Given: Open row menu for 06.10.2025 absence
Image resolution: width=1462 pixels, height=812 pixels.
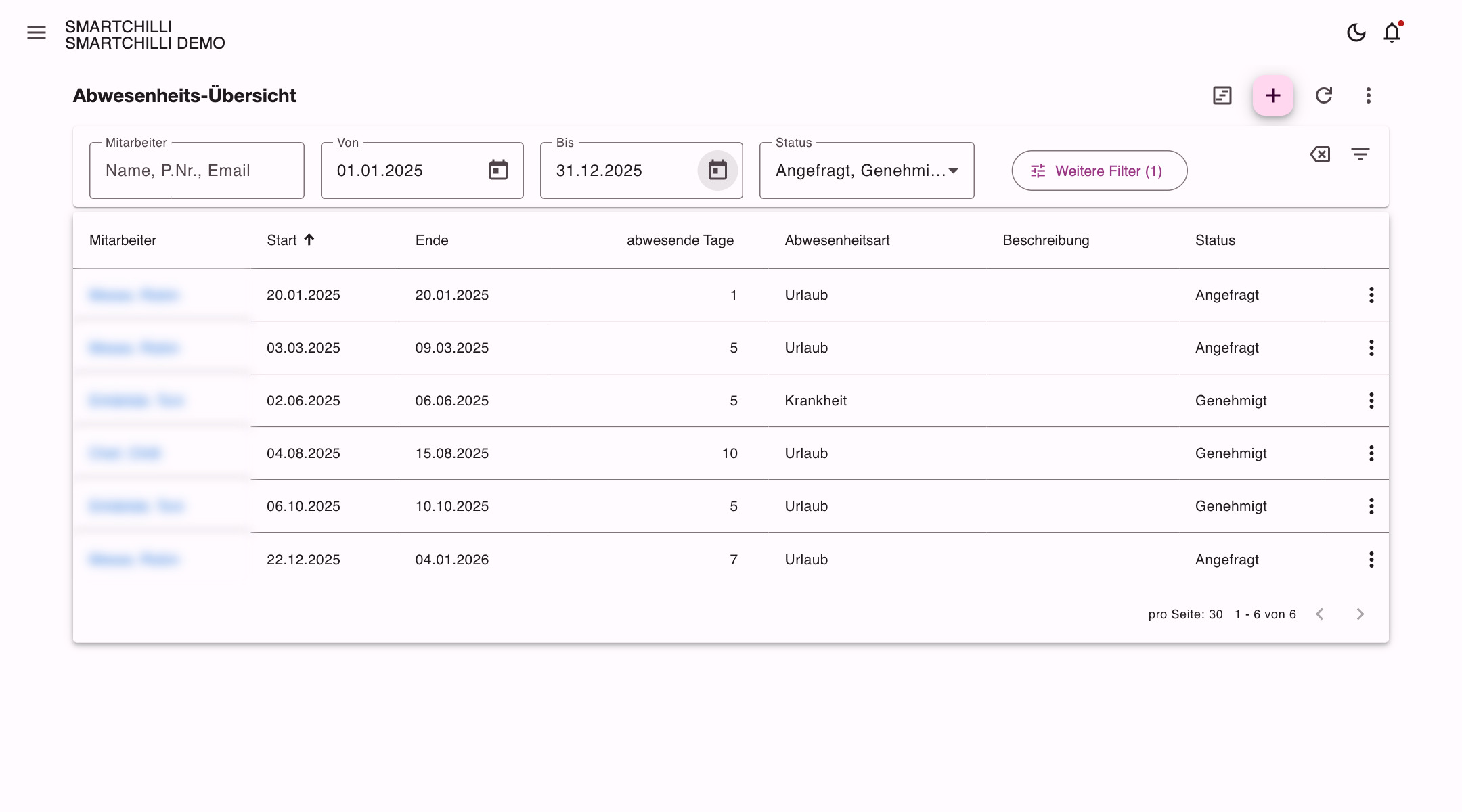Looking at the screenshot, I should pos(1371,506).
